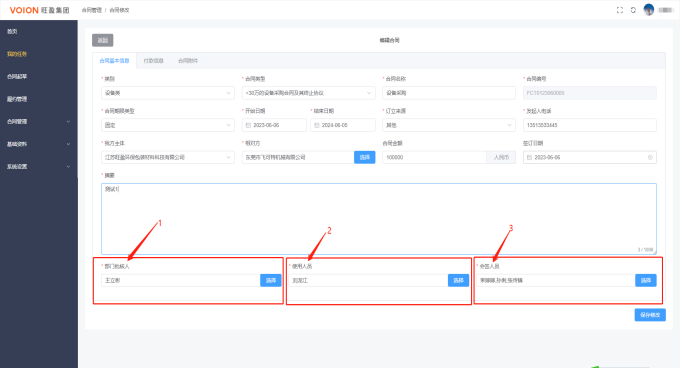Click 选择 button for 相对方
The image size is (680, 368).
tap(365, 157)
